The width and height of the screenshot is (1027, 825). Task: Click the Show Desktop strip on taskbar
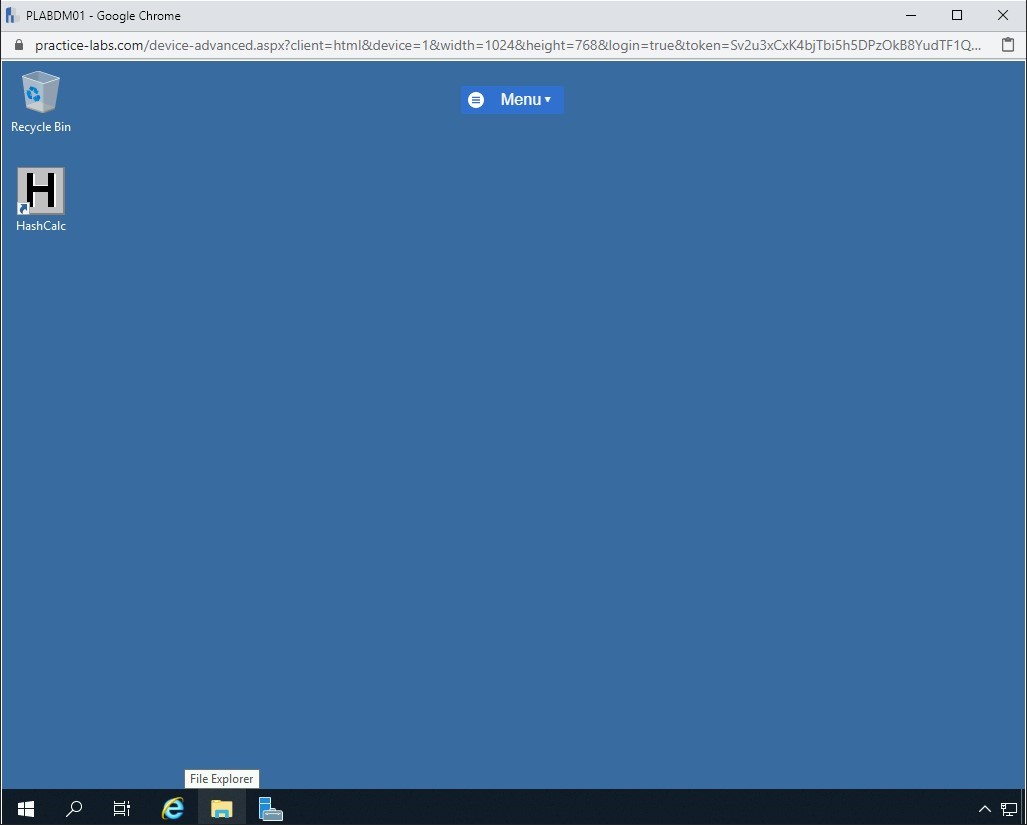tap(1023, 808)
